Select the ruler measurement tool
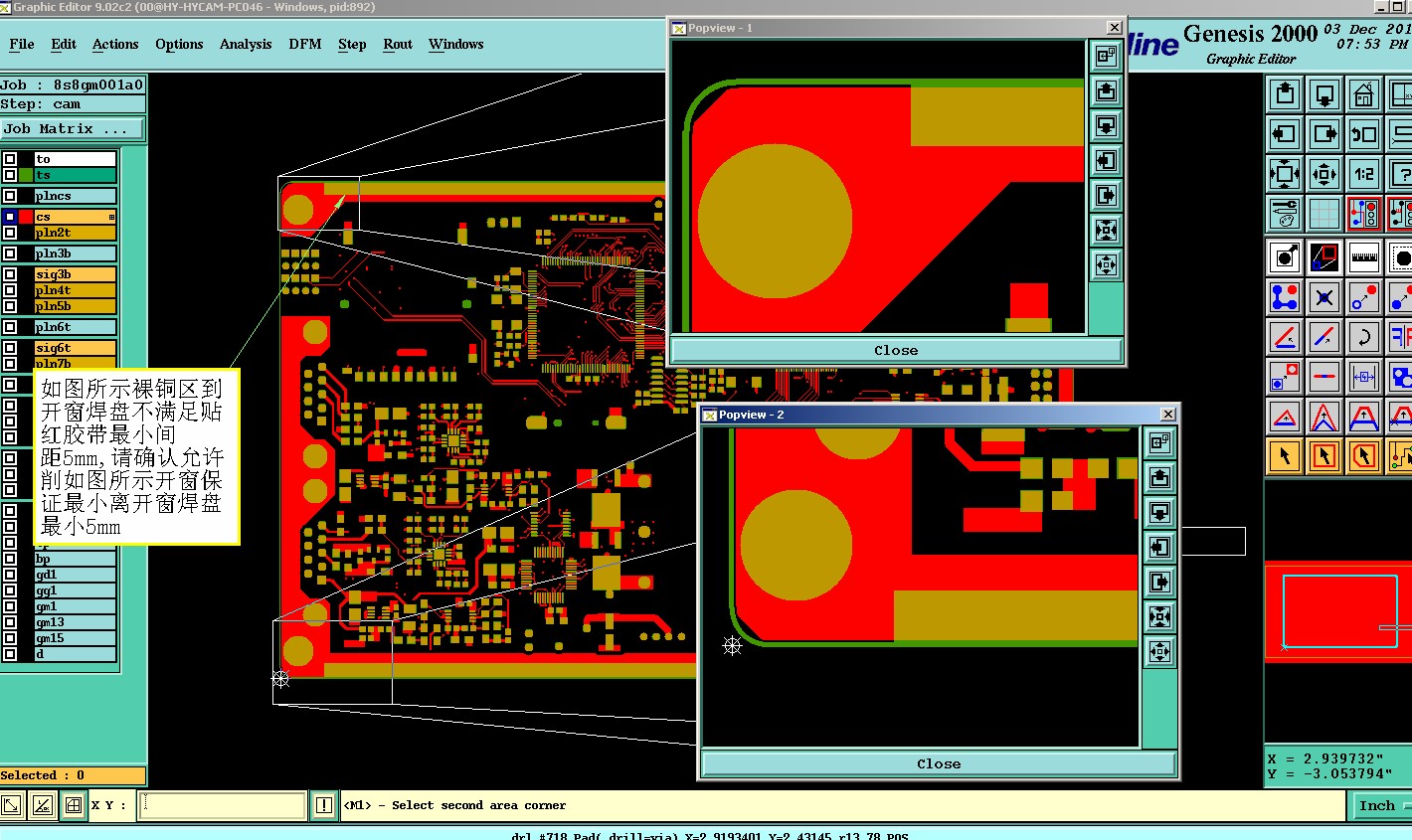Screen dimensions: 1412x840 (x=1364, y=257)
